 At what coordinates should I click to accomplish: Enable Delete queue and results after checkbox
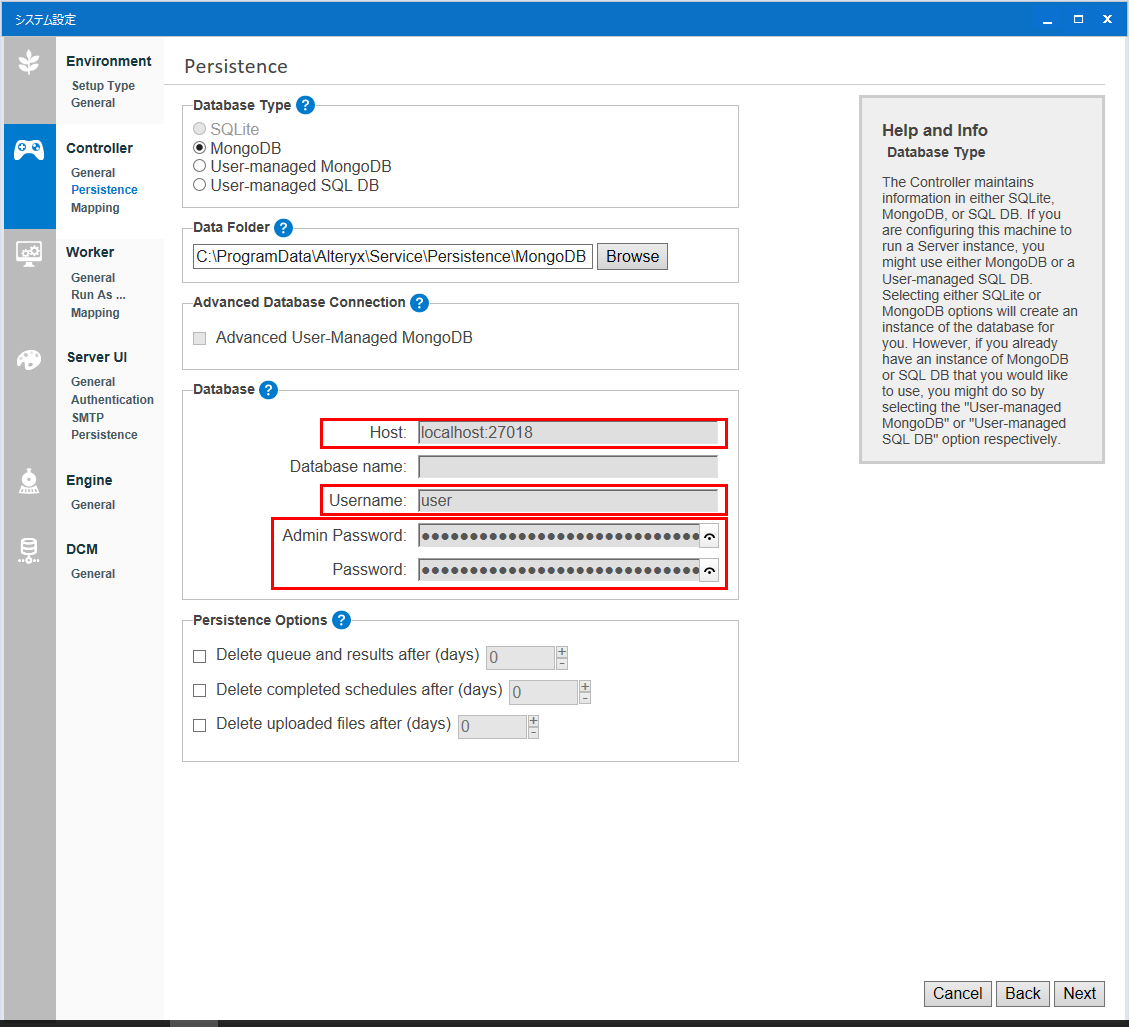(200, 656)
